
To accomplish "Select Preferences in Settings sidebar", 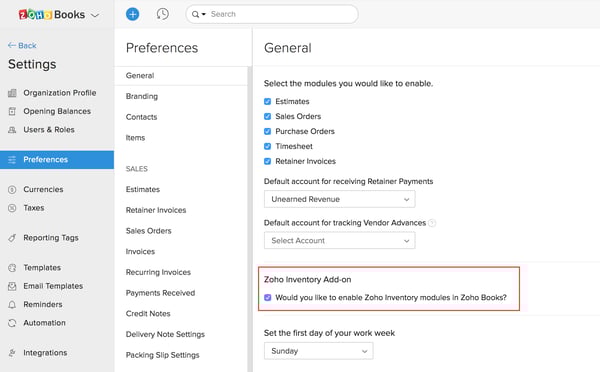I will coord(57,160).
